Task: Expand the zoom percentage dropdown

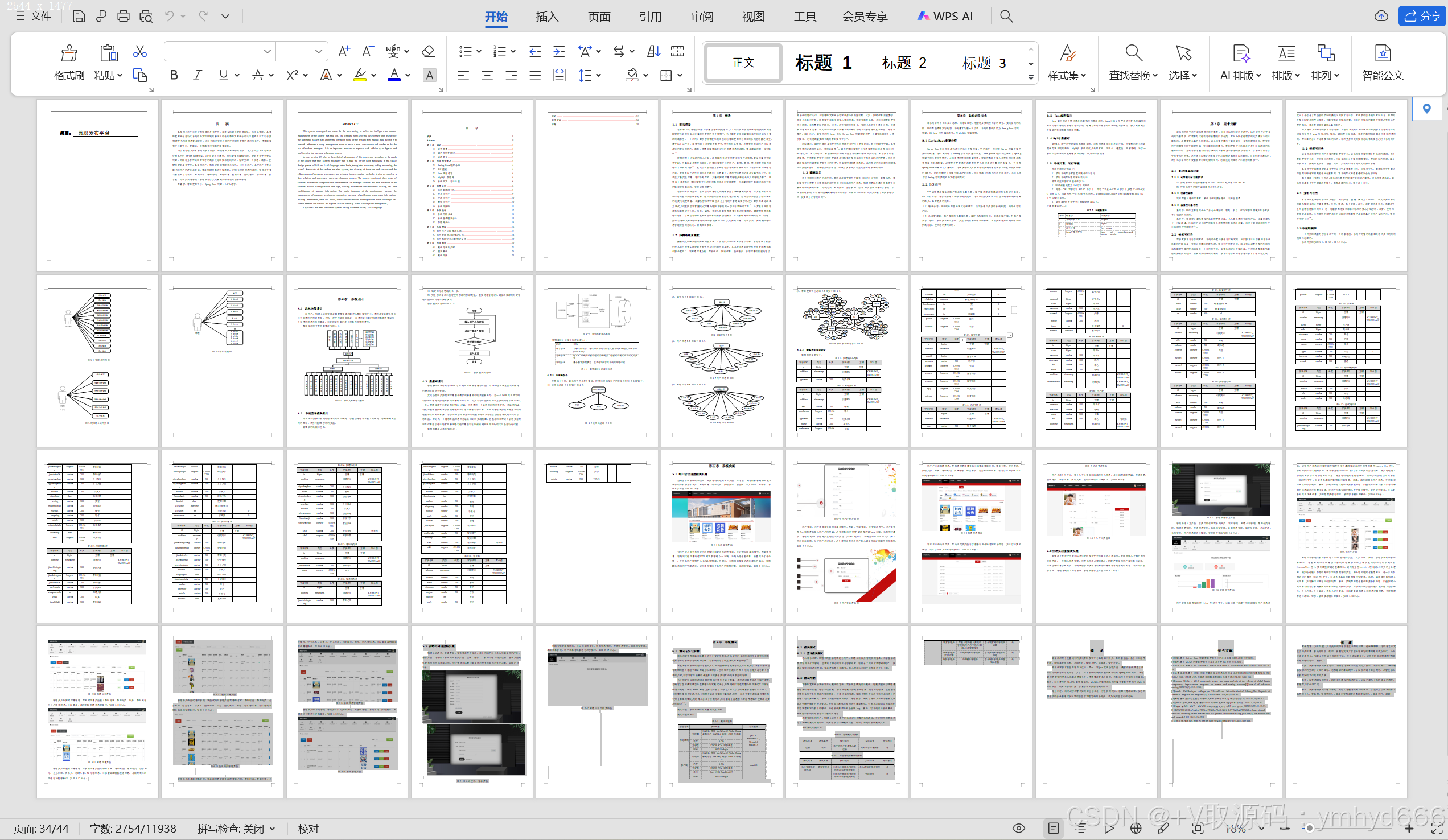Action: (x=1261, y=829)
